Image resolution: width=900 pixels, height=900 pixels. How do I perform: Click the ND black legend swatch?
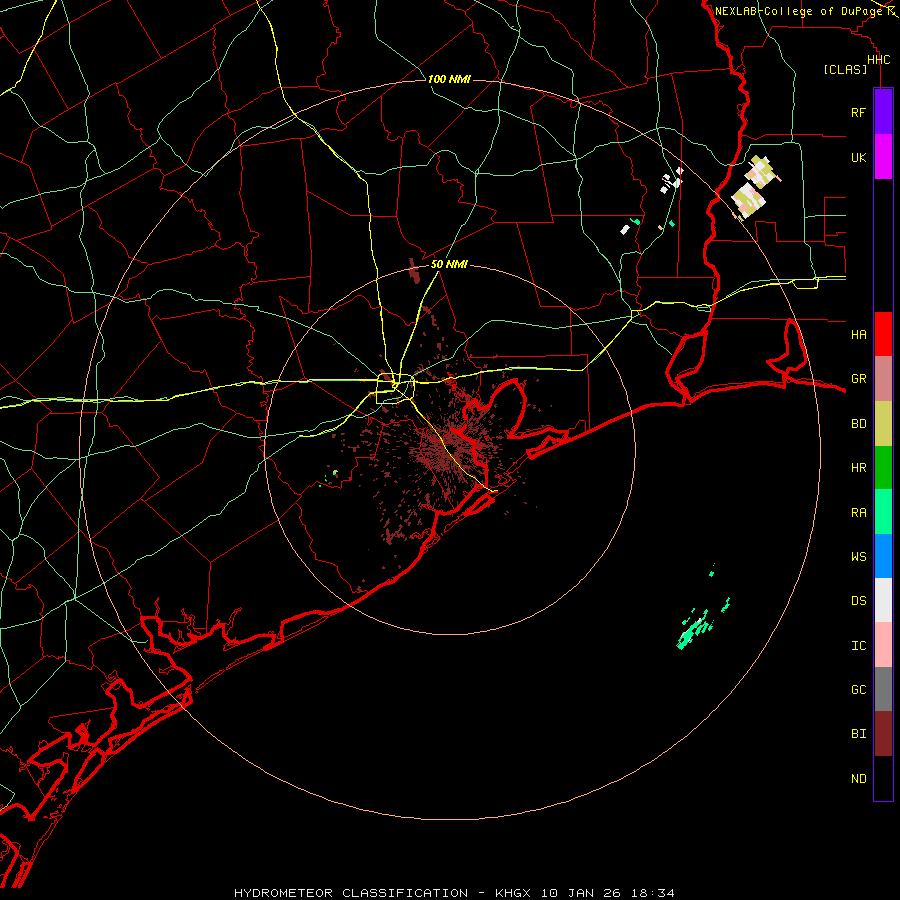(x=883, y=778)
